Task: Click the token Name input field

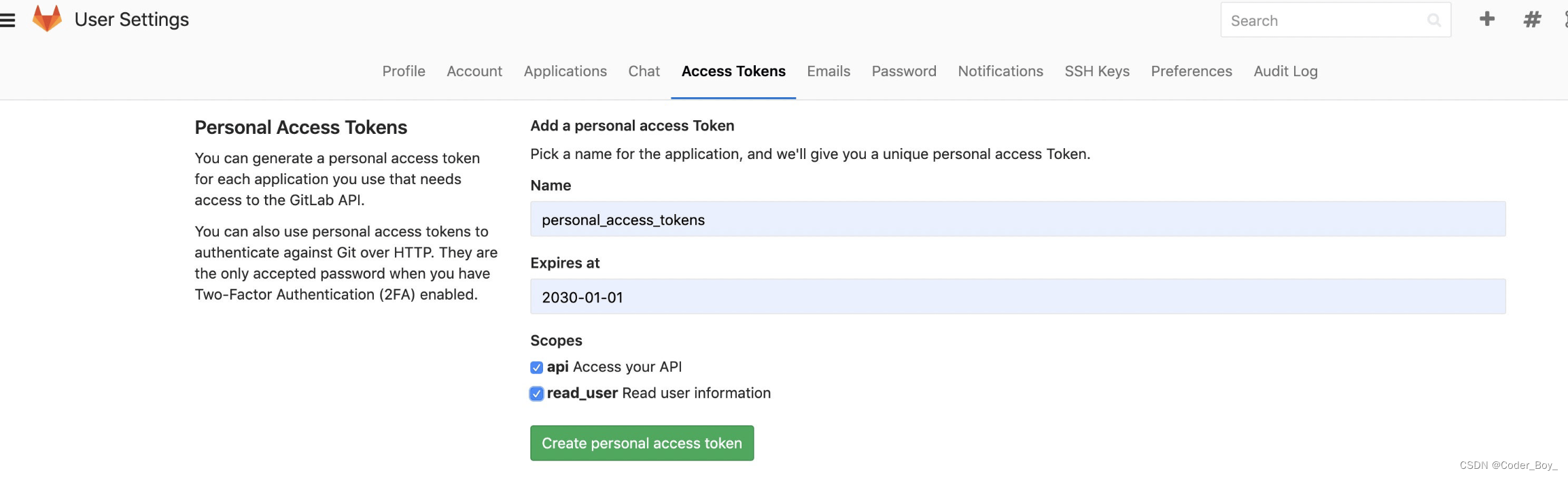Action: (x=1017, y=219)
